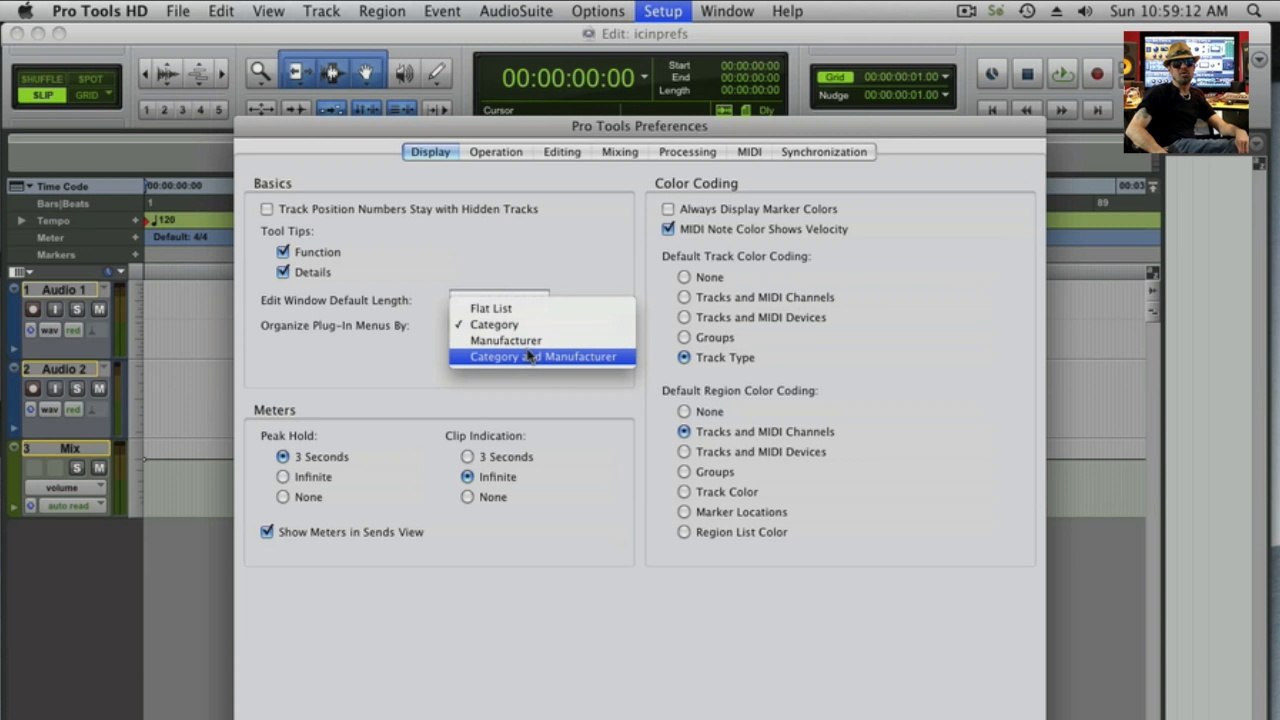Click the Fast Forward transport button
The width and height of the screenshot is (1280, 720).
1062,109
